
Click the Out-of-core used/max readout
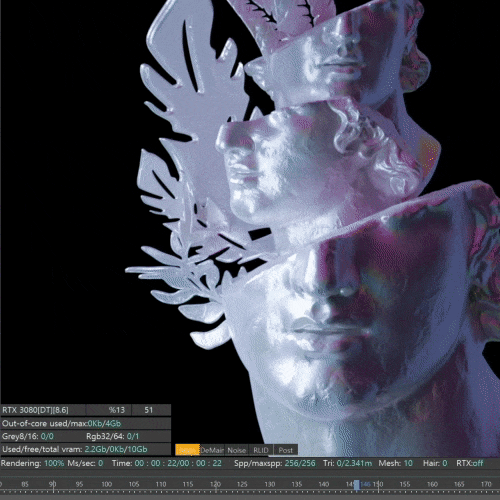[x=86, y=423]
